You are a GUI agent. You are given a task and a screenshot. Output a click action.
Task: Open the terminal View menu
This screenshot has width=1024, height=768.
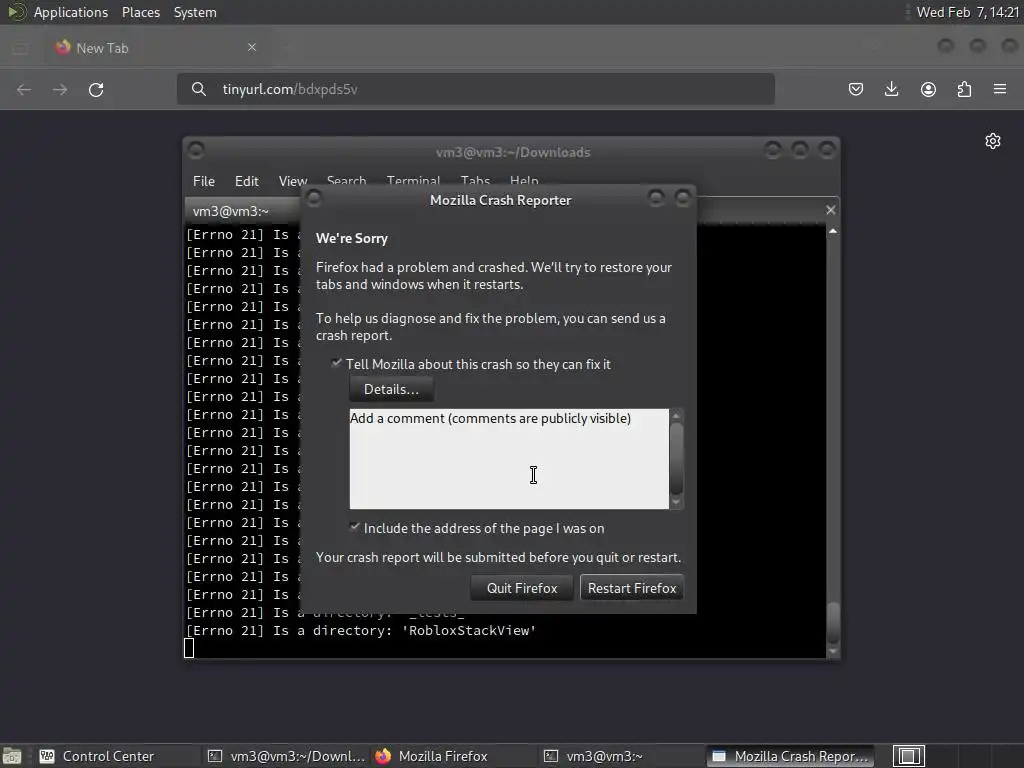pos(293,181)
